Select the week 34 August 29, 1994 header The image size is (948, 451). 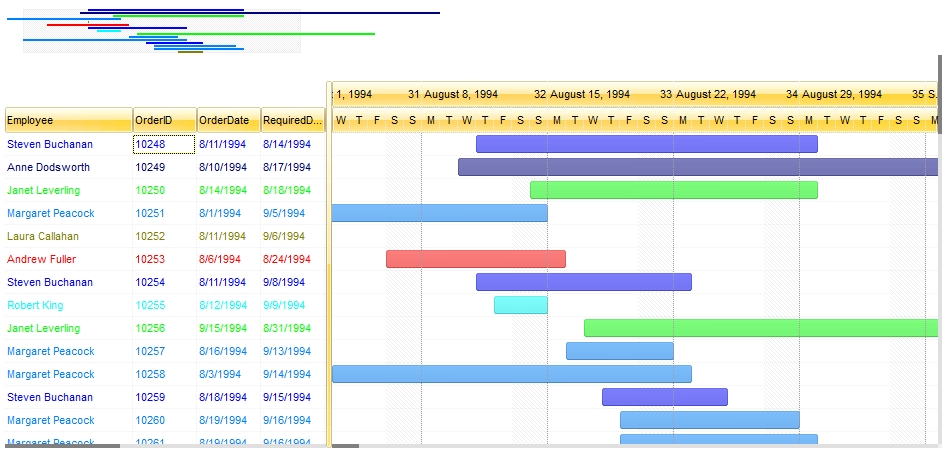coord(842,94)
